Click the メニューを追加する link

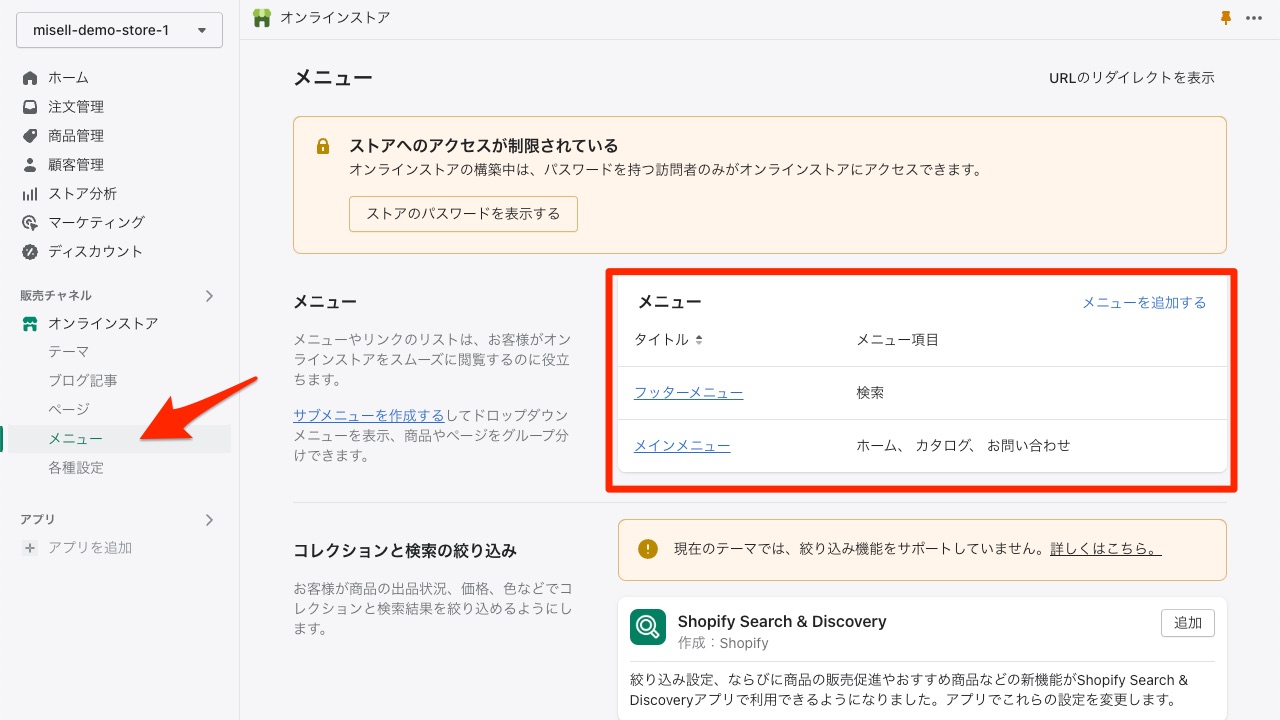point(1144,303)
